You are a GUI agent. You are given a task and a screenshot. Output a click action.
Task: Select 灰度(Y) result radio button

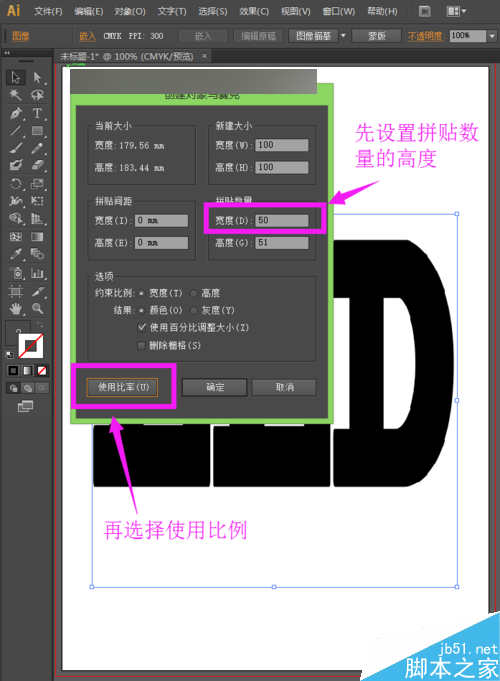point(194,311)
